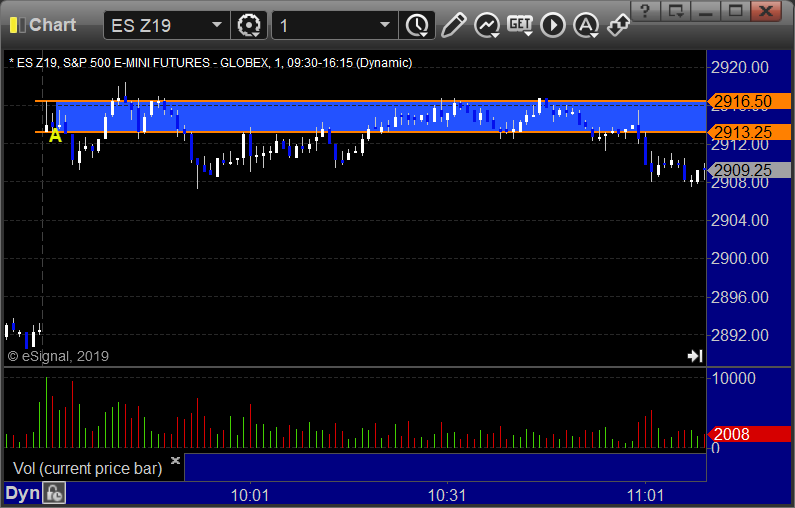The width and height of the screenshot is (795, 508).
Task: Click the 11:01 time axis label
Action: tap(645, 495)
